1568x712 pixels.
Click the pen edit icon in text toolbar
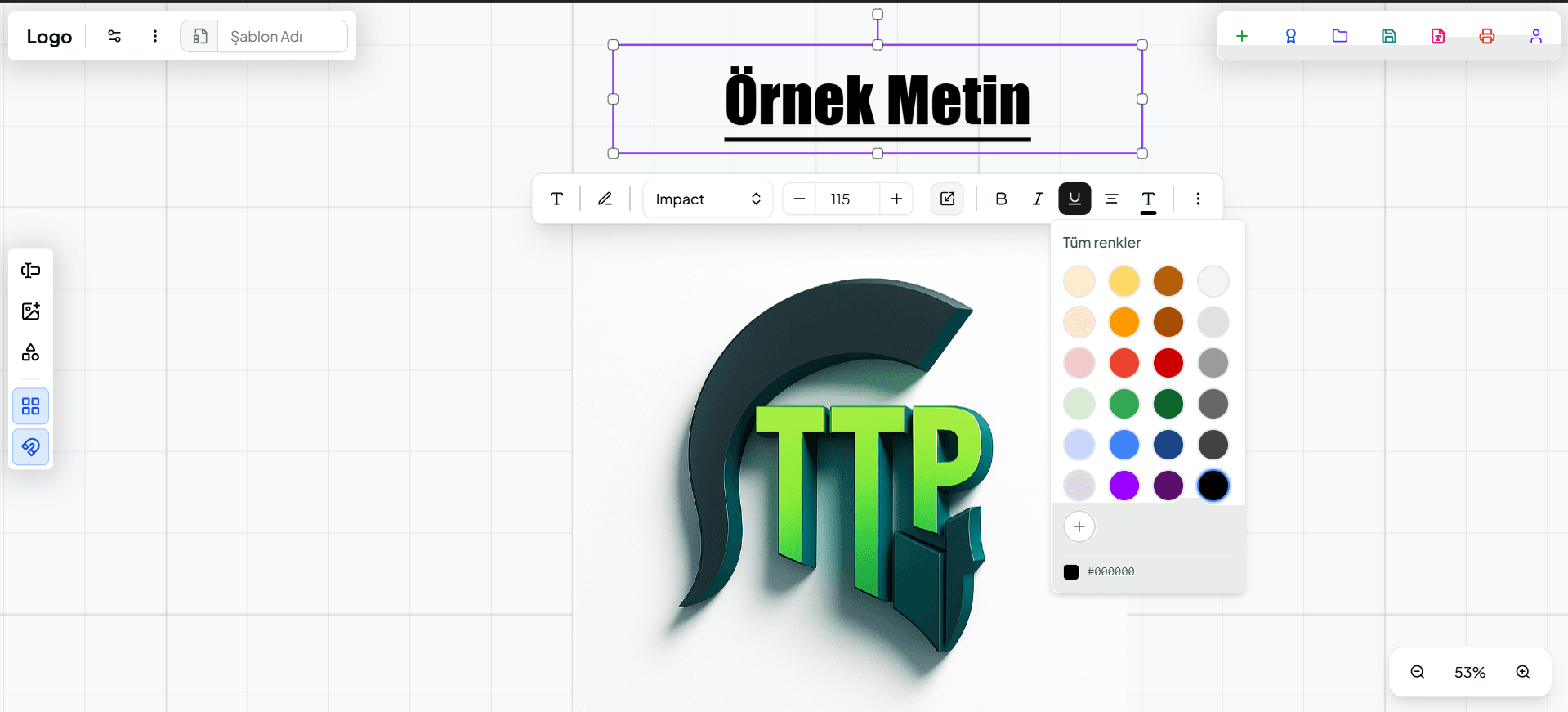click(x=605, y=199)
